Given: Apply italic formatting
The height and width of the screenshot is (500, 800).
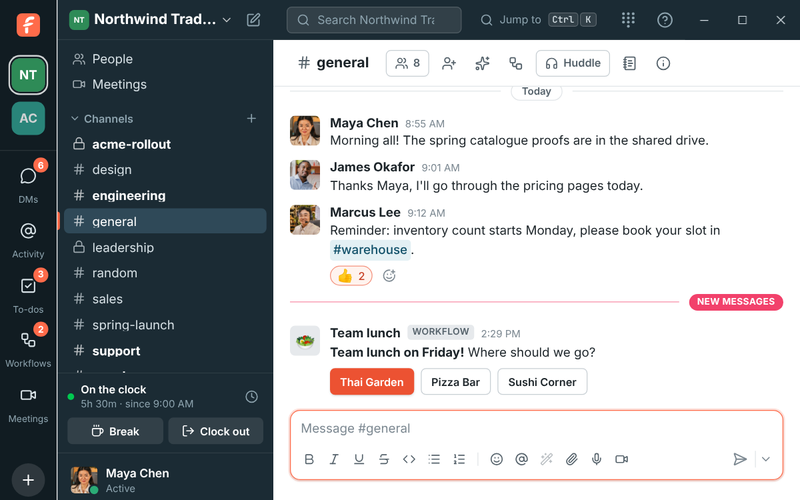Looking at the screenshot, I should (334, 459).
